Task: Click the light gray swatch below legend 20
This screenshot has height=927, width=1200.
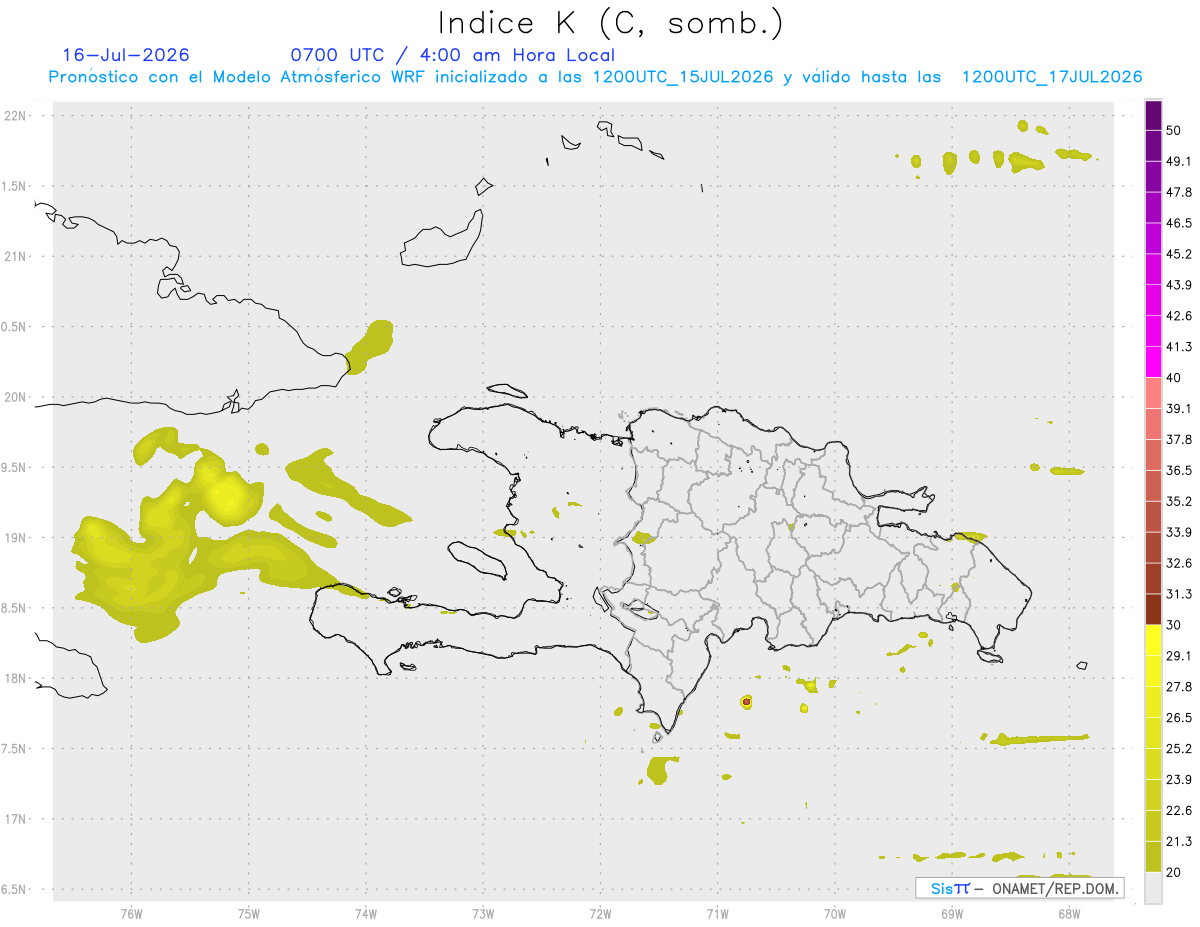Action: [1153, 887]
